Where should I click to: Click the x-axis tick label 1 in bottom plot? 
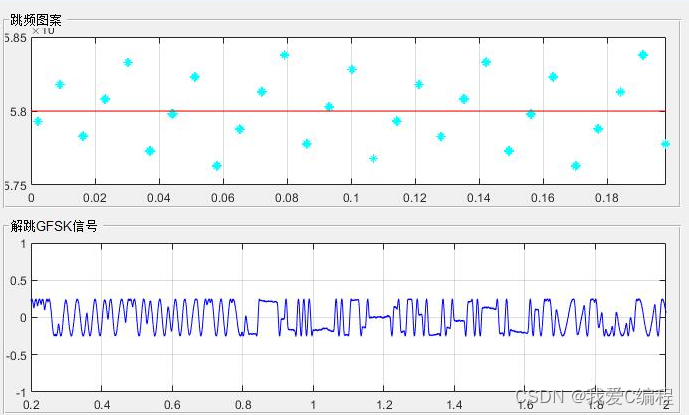[x=314, y=404]
